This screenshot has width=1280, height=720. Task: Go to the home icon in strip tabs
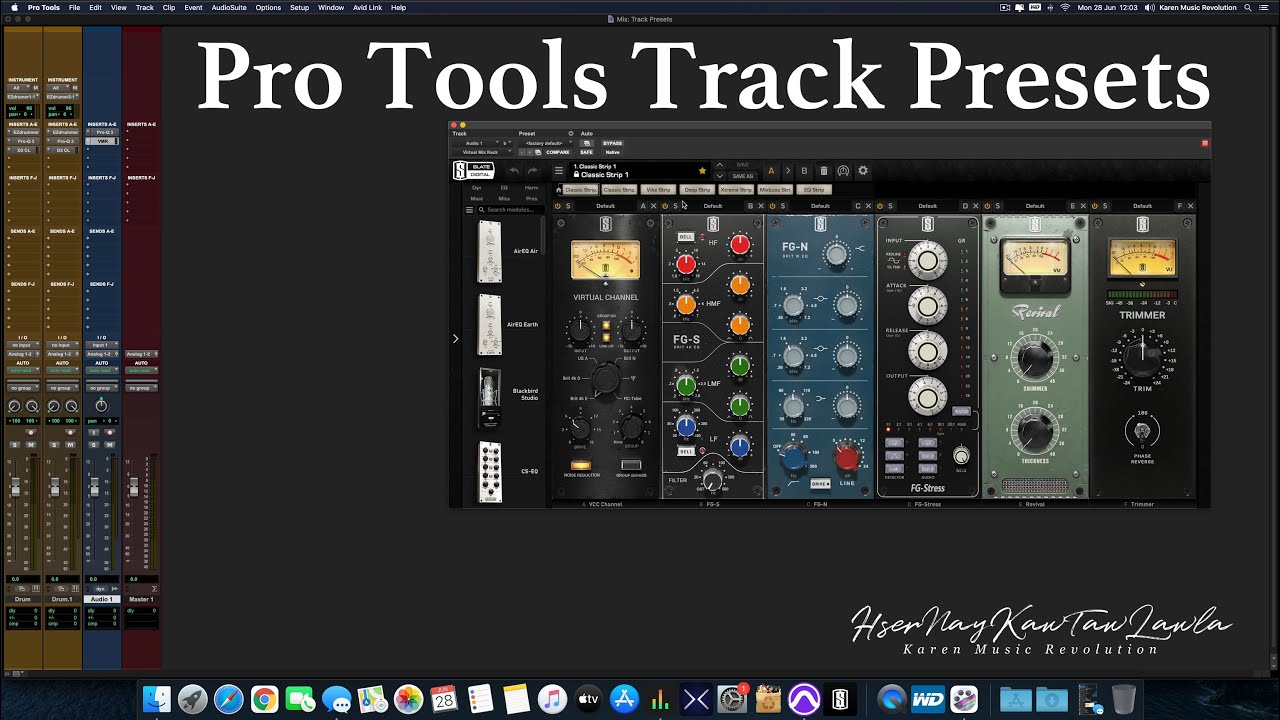(x=559, y=190)
